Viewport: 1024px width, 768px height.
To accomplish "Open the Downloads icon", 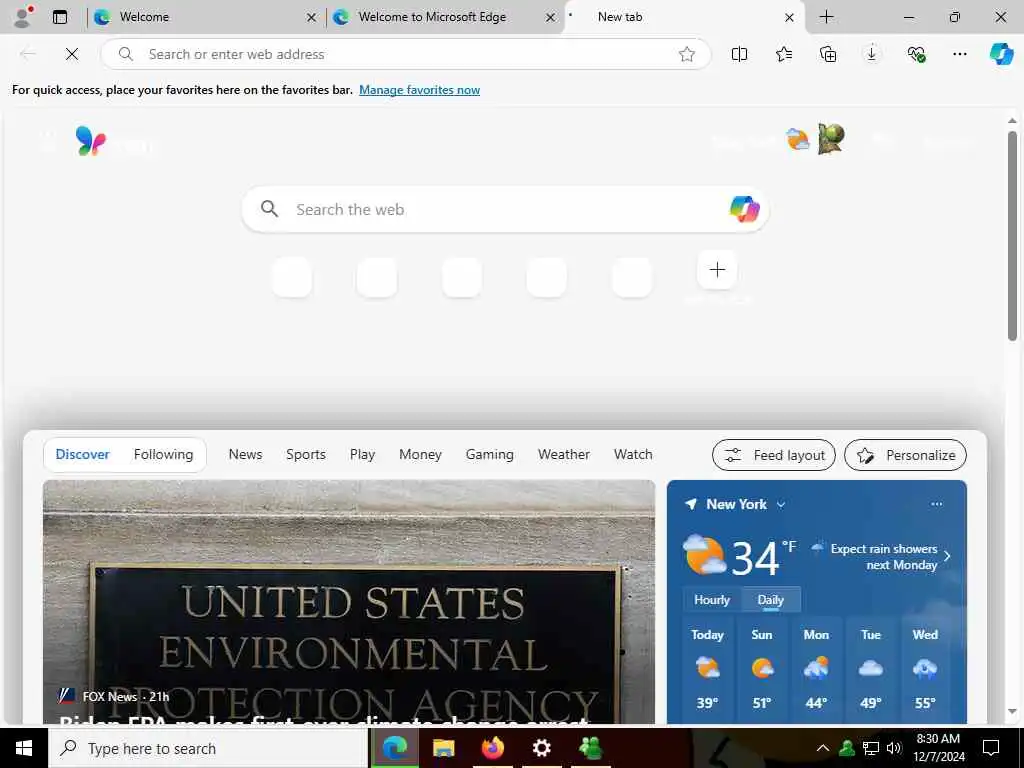I will [x=872, y=54].
